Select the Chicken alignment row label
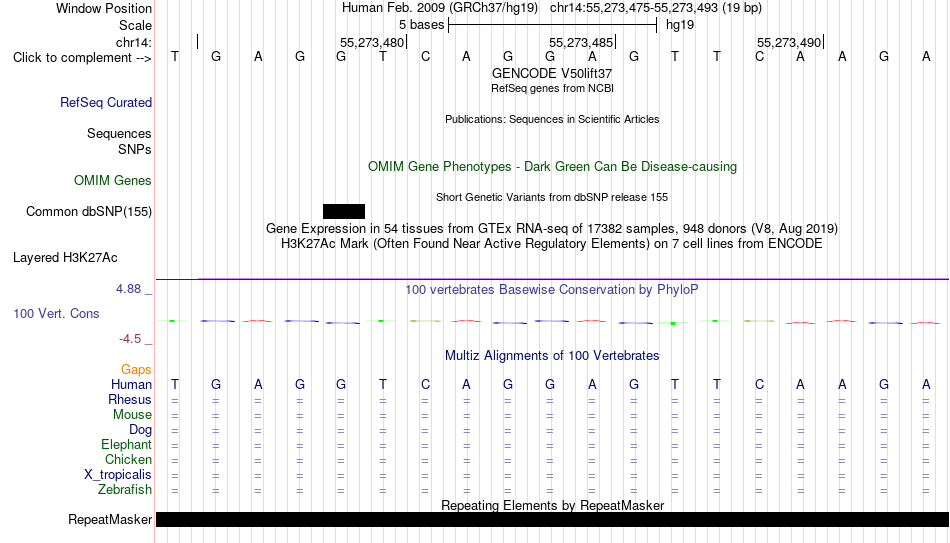This screenshot has width=950, height=543. pos(128,460)
